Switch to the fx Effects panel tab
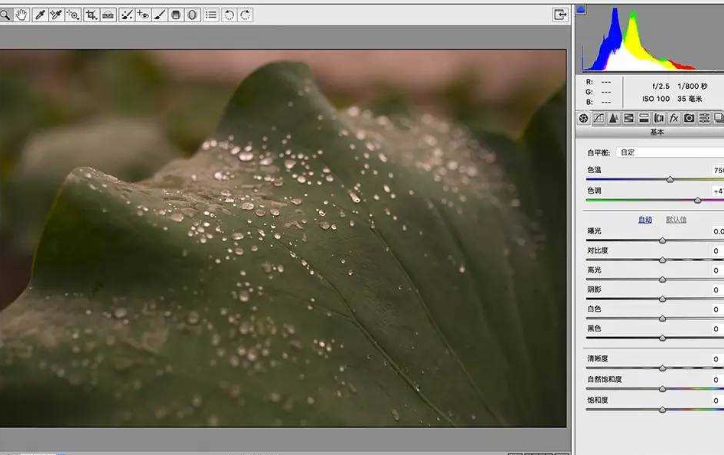 point(674,118)
